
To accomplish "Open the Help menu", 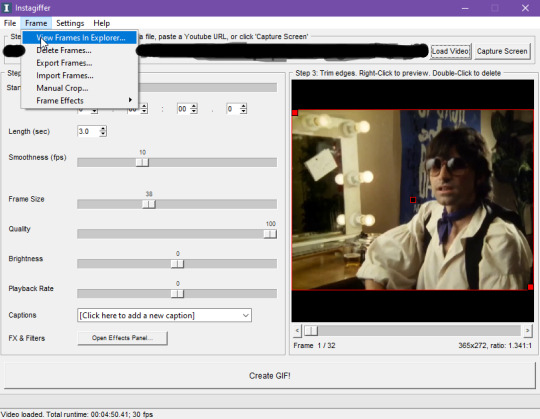I will coord(102,23).
